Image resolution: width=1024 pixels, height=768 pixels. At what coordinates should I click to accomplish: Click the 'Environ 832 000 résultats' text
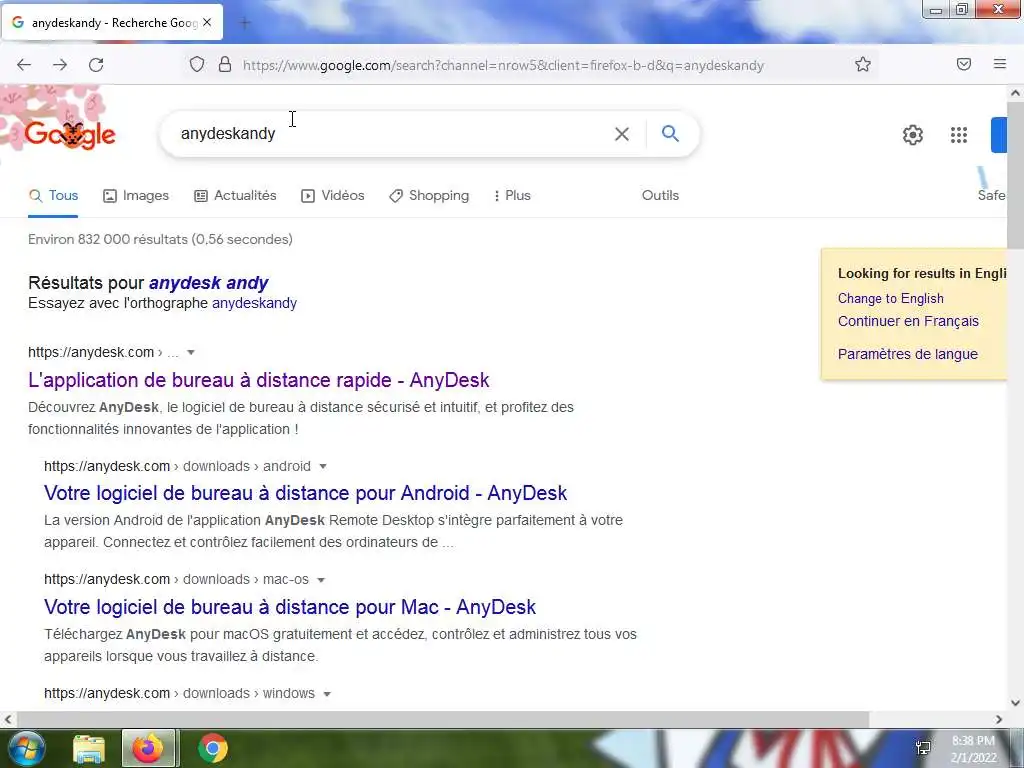pos(160,239)
